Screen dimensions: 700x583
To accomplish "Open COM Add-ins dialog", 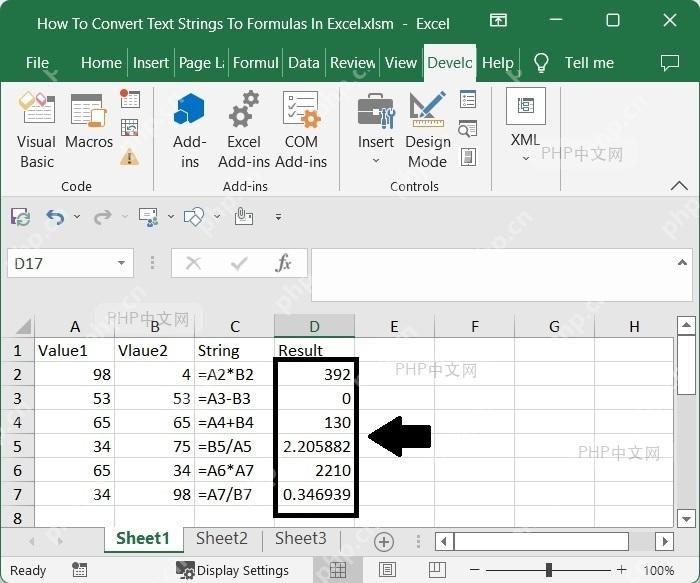I will click(301, 130).
